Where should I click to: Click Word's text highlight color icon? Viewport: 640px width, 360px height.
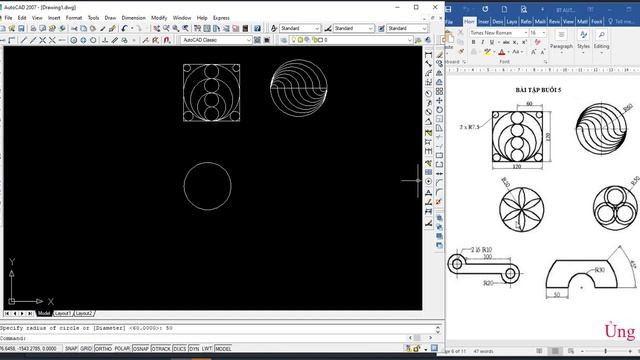tap(487, 52)
